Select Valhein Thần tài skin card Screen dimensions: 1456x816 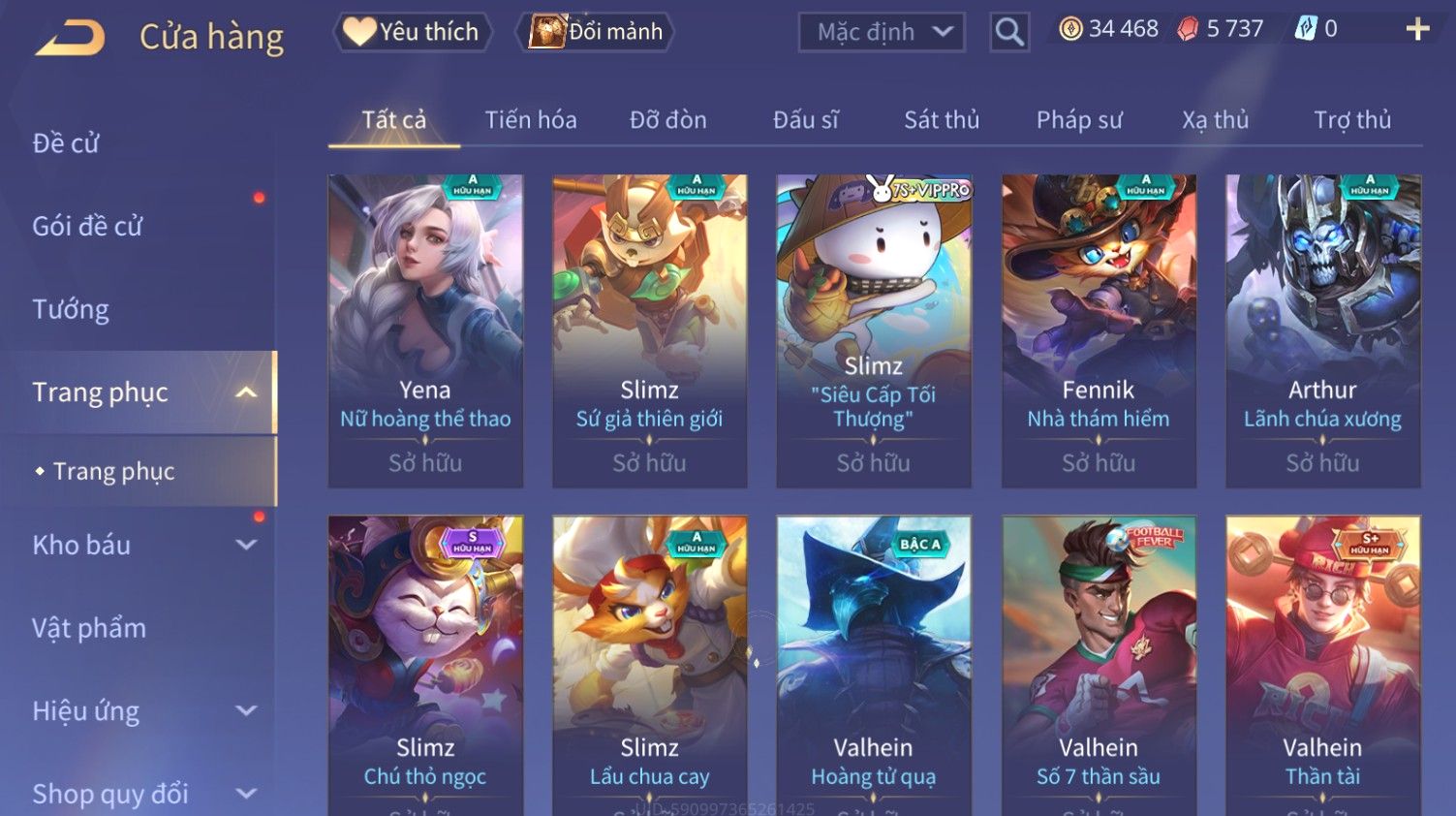pyautogui.click(x=1323, y=666)
